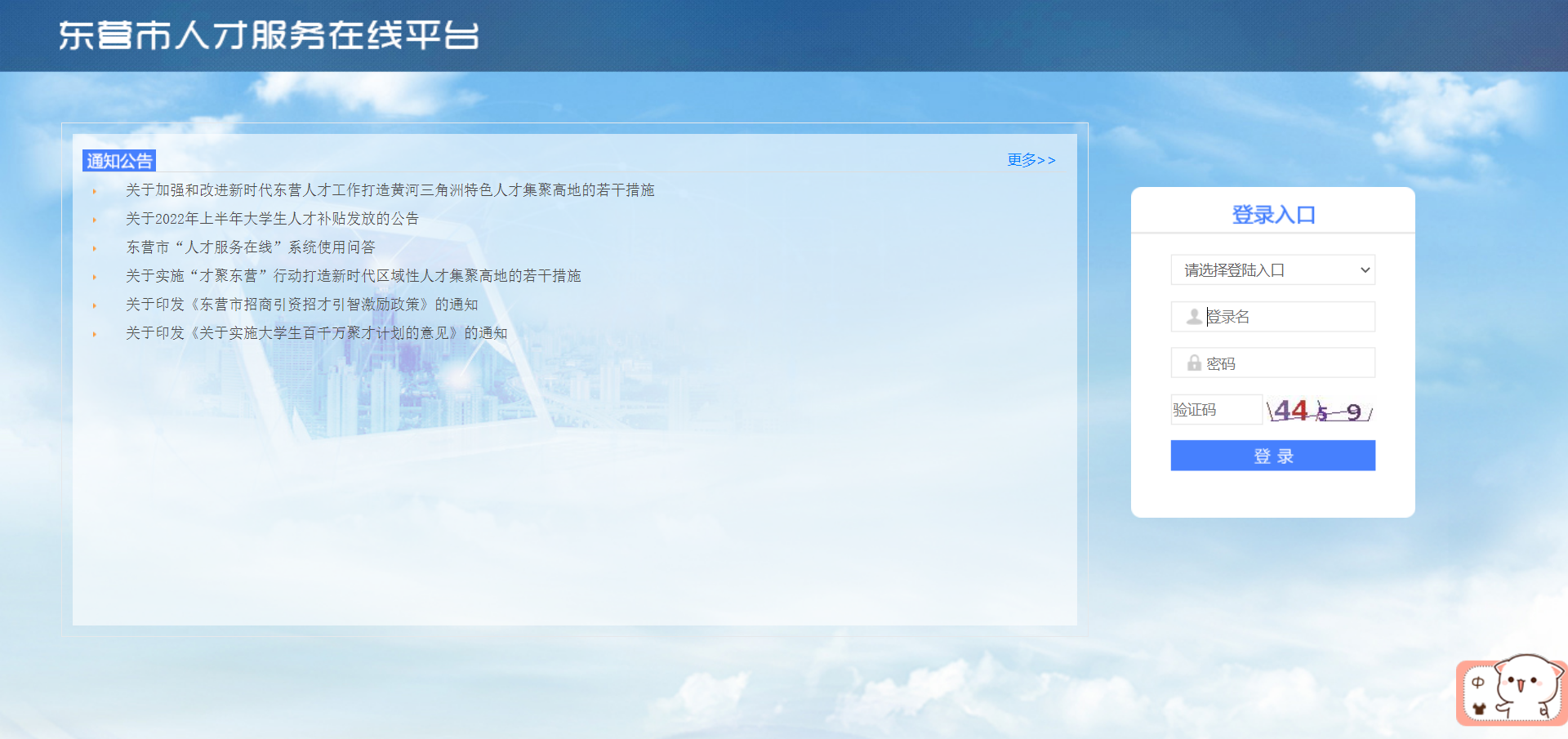1568x739 pixels.
Task: Click the cat input-method icon
Action: tap(1511, 691)
